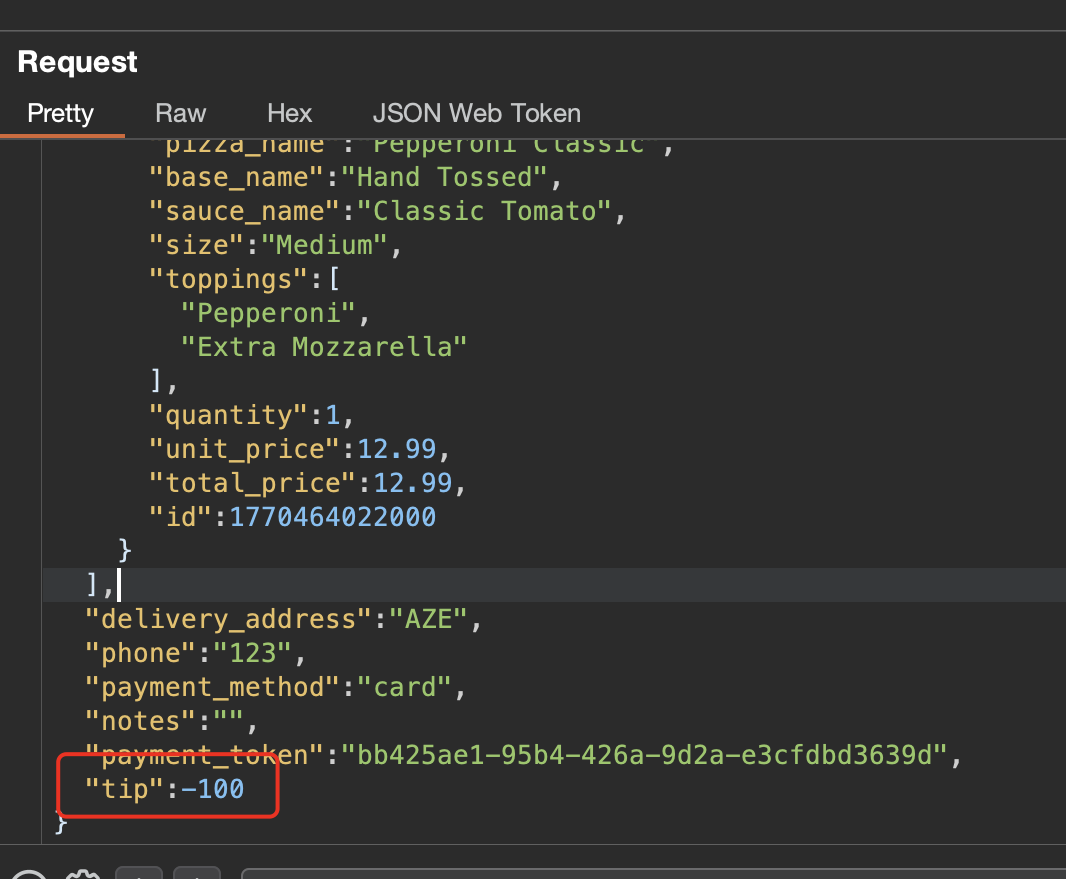Viewport: 1066px width, 879px height.
Task: Focus the search input field at bottom
Action: tap(650, 875)
